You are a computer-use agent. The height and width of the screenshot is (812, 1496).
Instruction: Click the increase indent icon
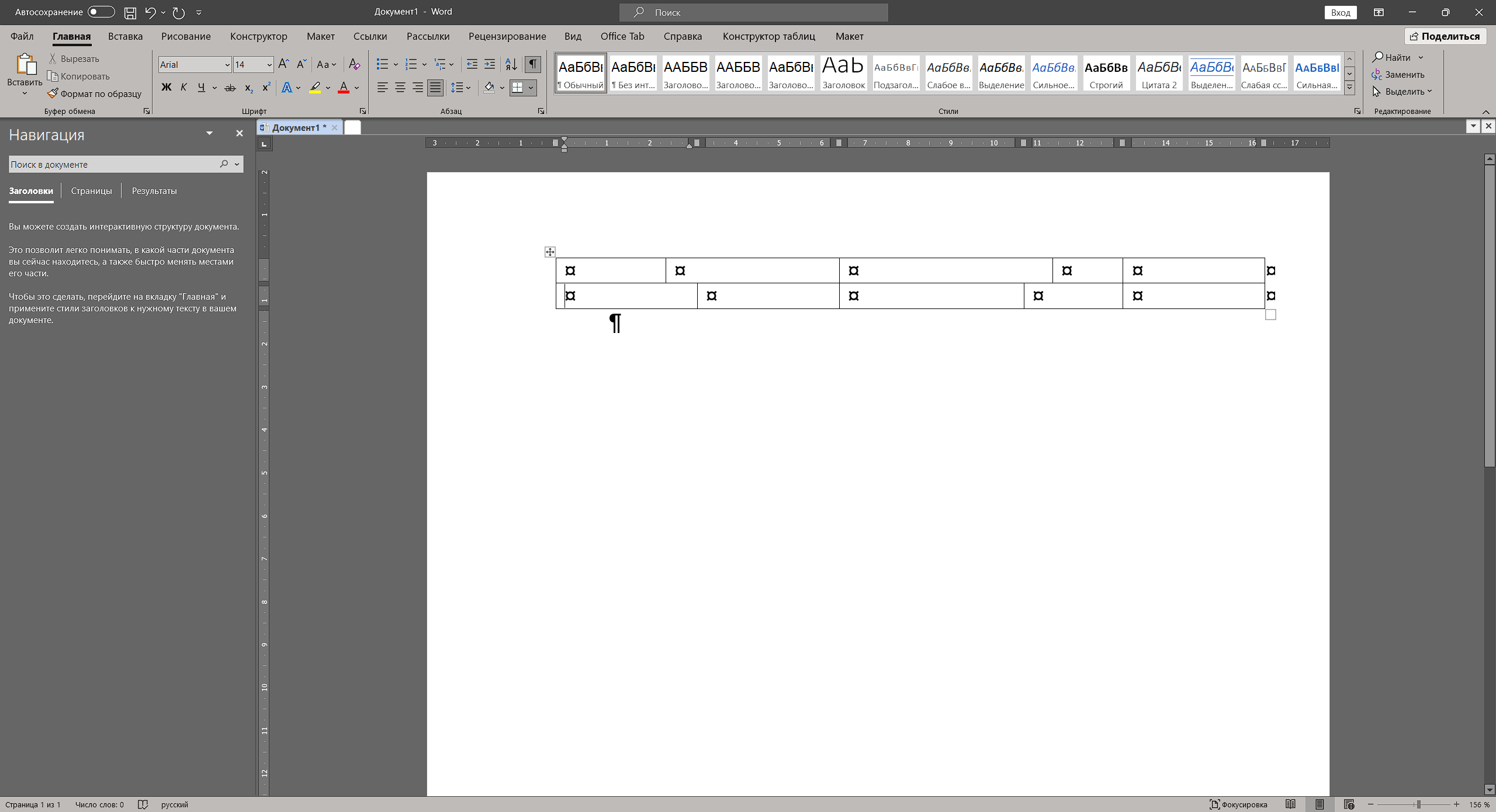[x=490, y=64]
